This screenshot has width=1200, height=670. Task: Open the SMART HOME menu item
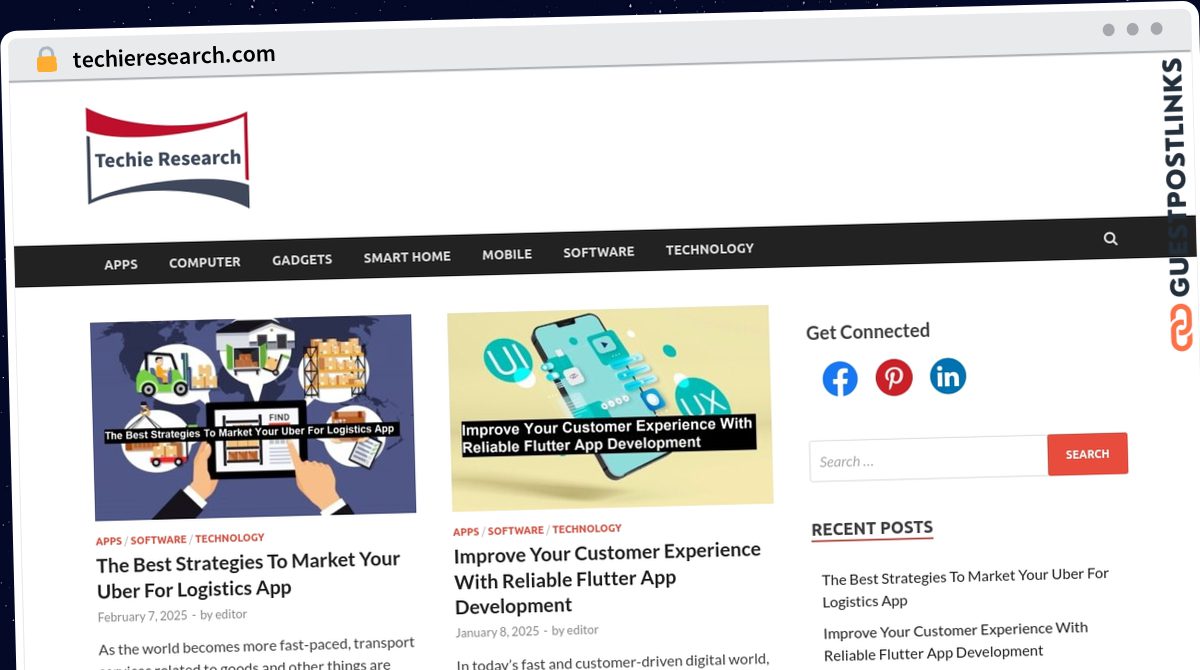tap(407, 257)
